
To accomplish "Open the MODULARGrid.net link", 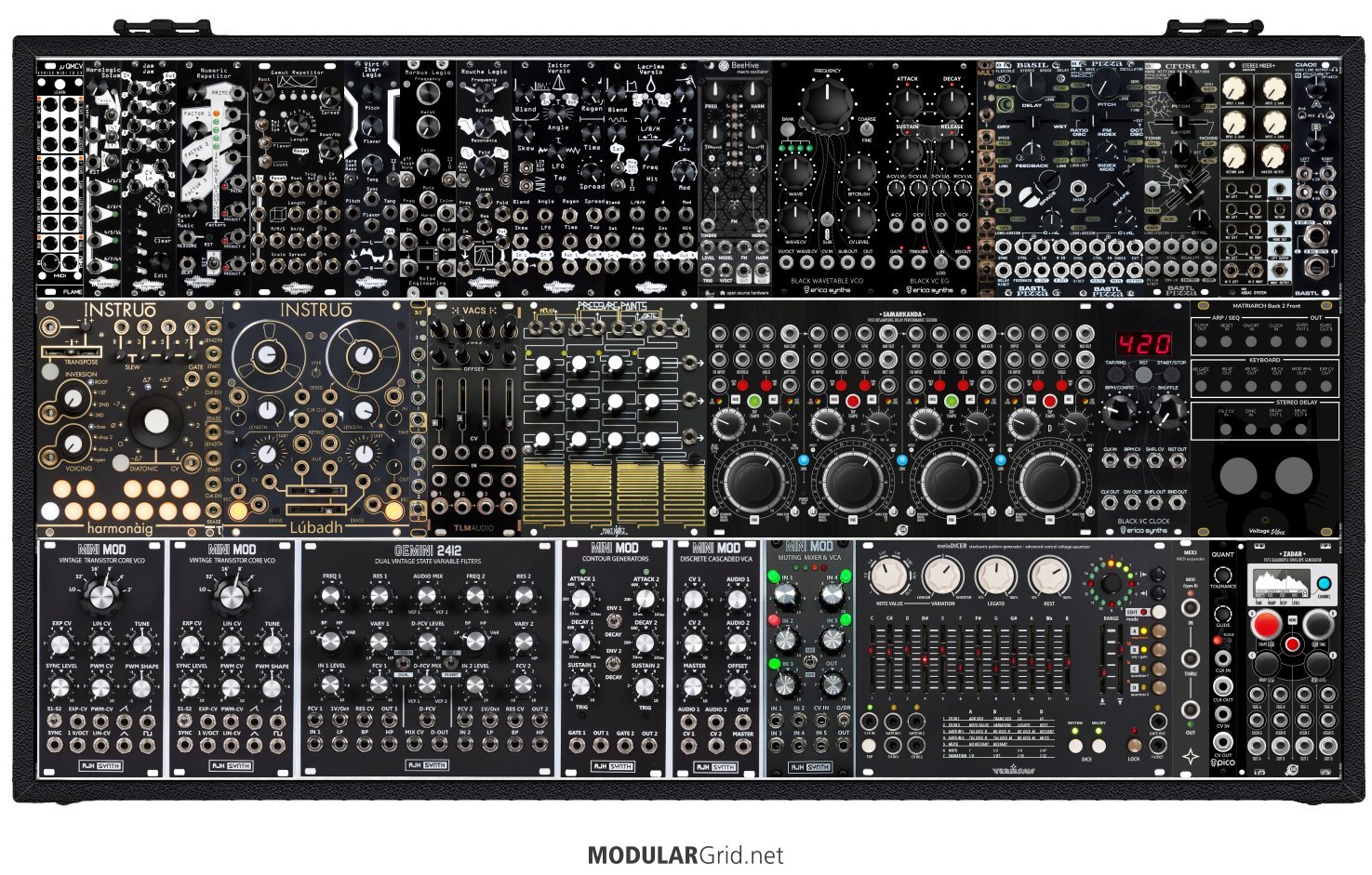I will click(x=686, y=855).
